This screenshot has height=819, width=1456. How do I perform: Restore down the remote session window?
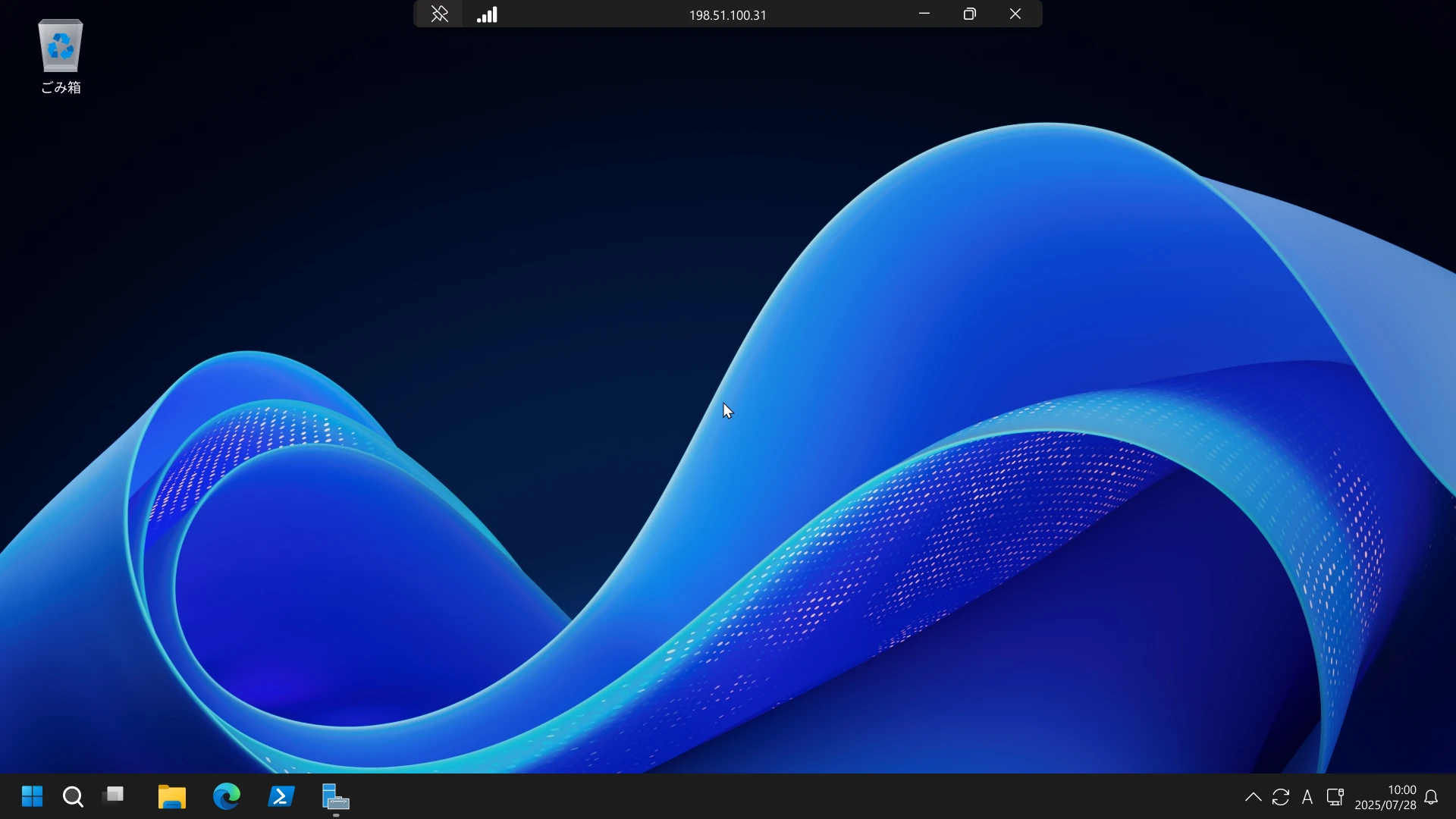970,14
